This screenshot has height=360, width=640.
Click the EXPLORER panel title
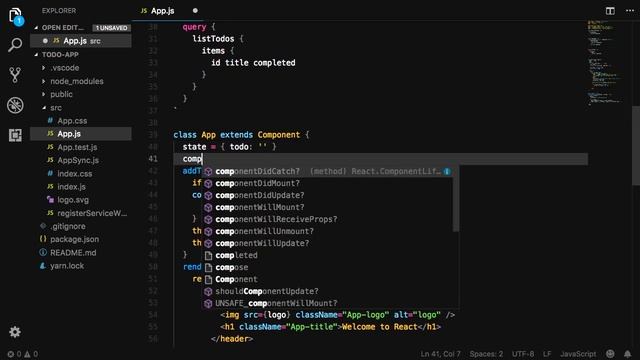pyautogui.click(x=59, y=11)
